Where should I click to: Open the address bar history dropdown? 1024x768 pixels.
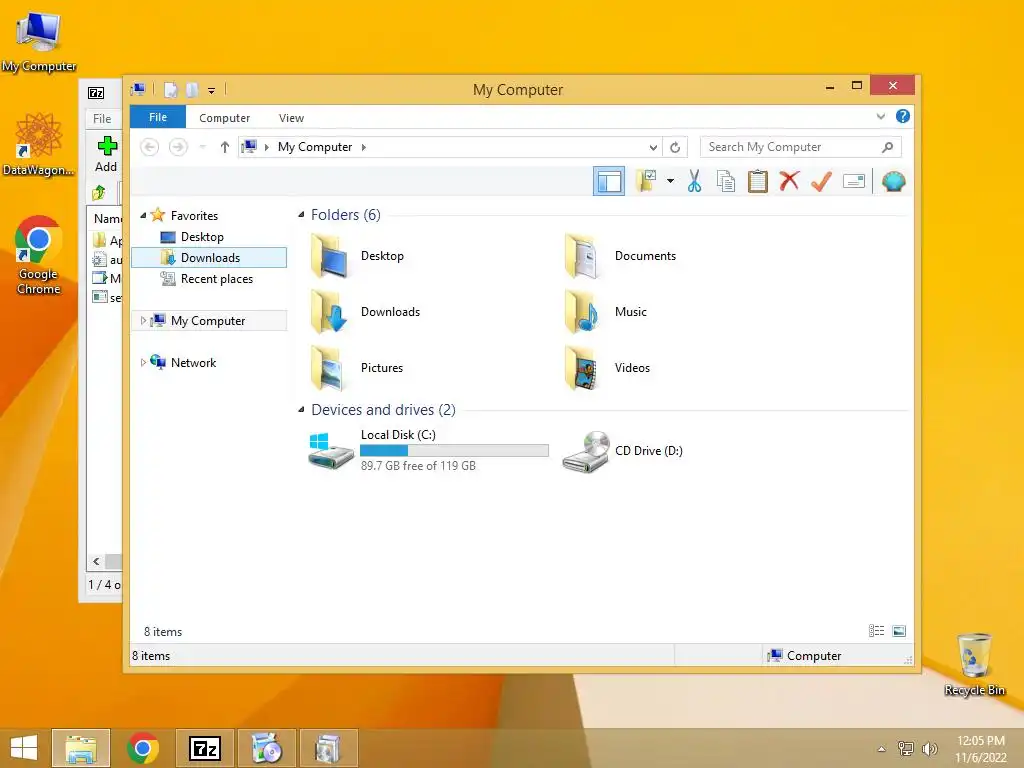pos(652,148)
